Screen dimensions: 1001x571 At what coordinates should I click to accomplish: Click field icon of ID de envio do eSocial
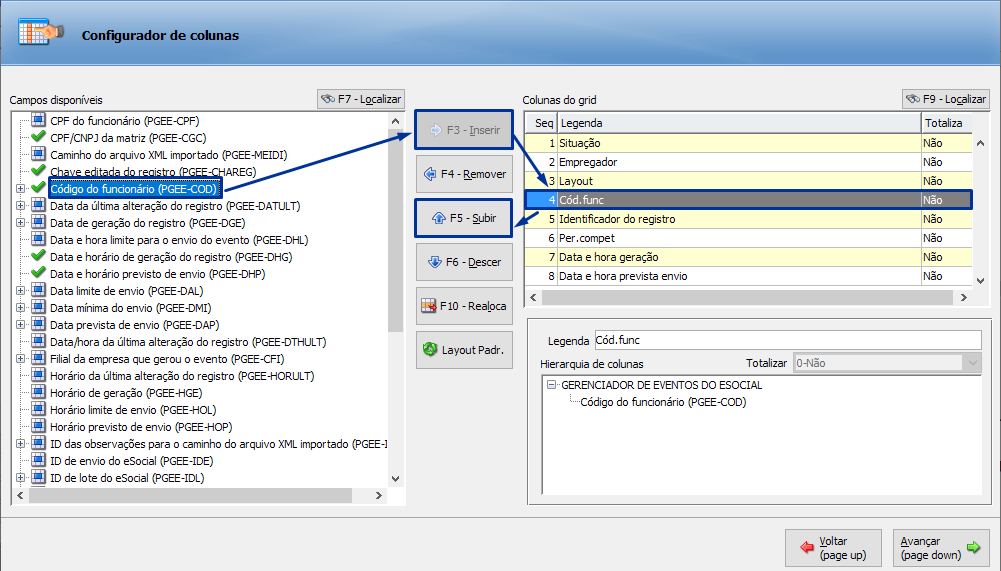[x=38, y=460]
